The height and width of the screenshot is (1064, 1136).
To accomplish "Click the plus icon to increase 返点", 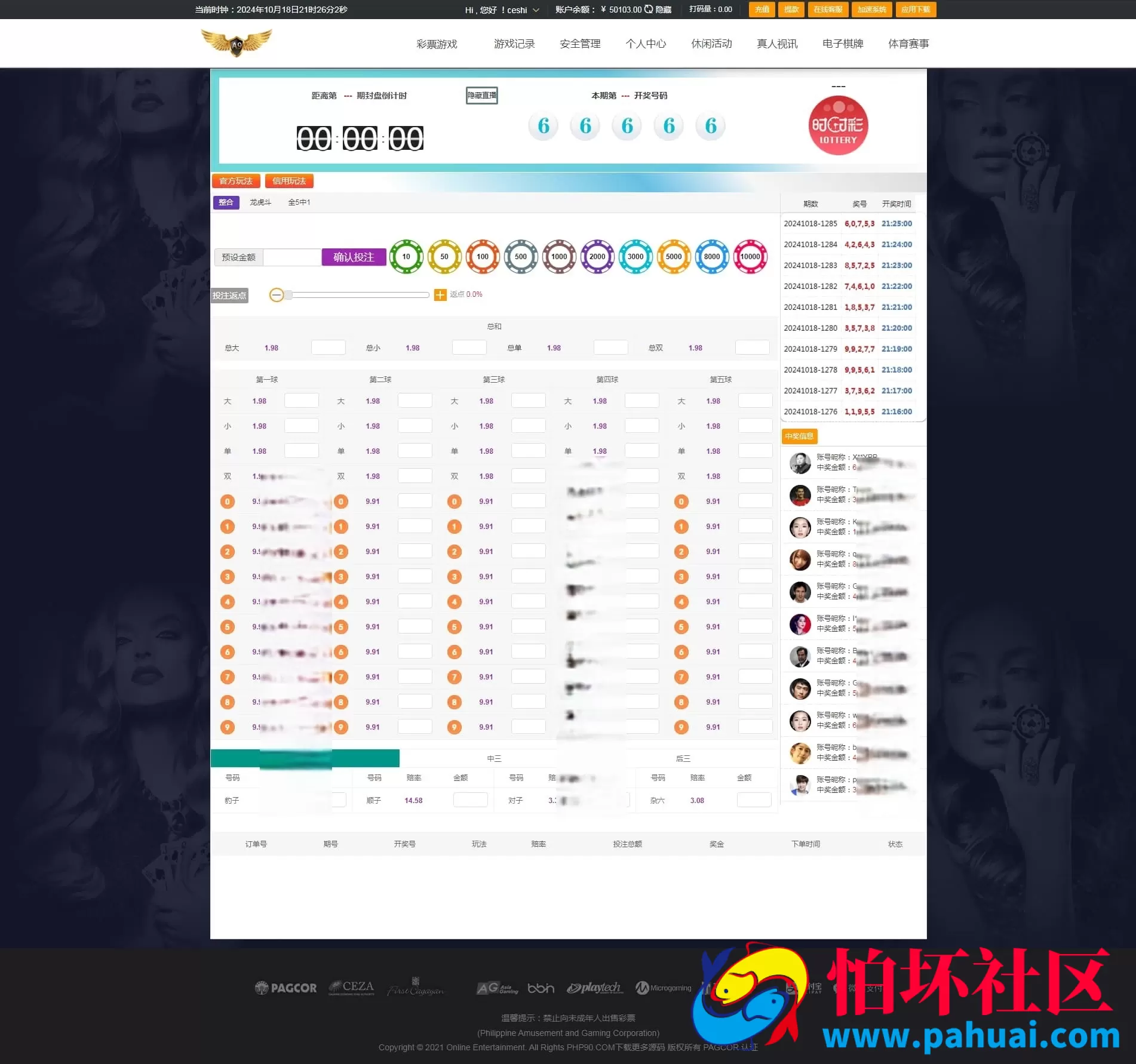I will pyautogui.click(x=440, y=294).
